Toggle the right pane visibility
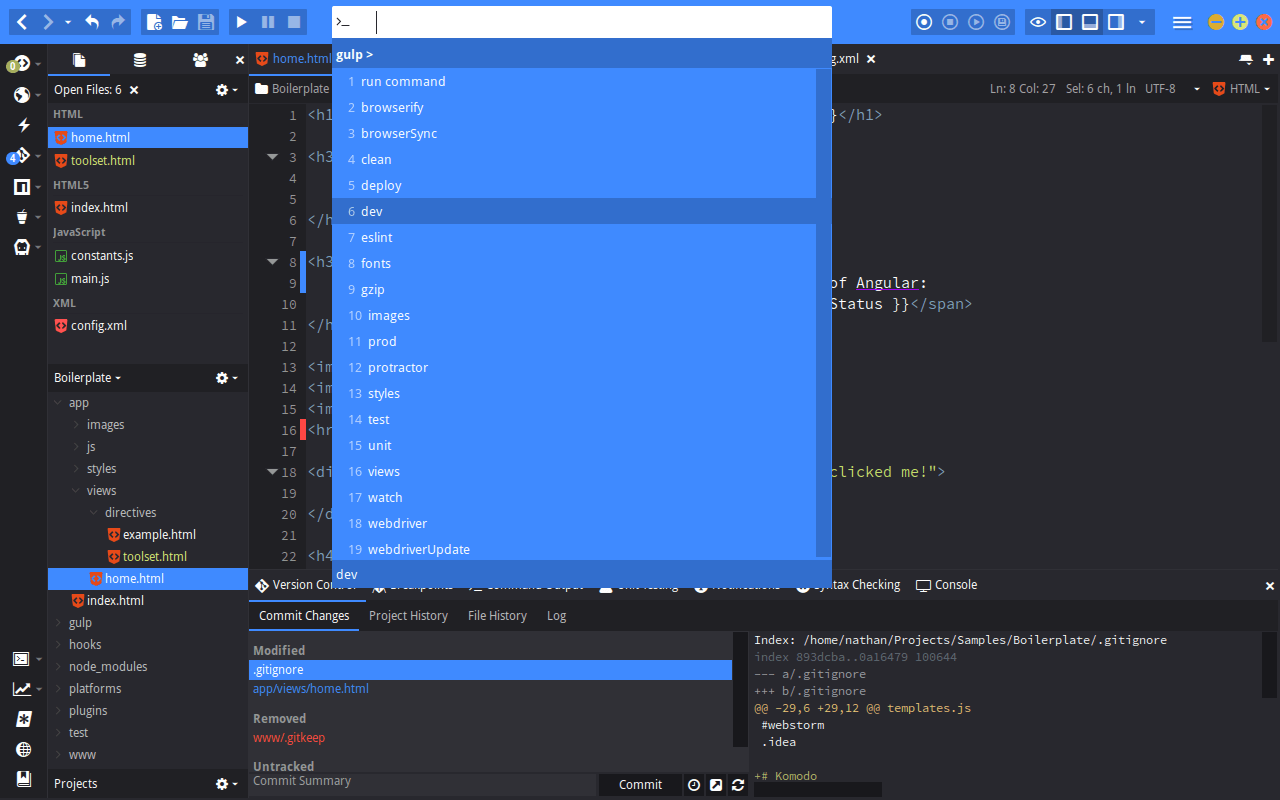1280x800 pixels. 1116,21
